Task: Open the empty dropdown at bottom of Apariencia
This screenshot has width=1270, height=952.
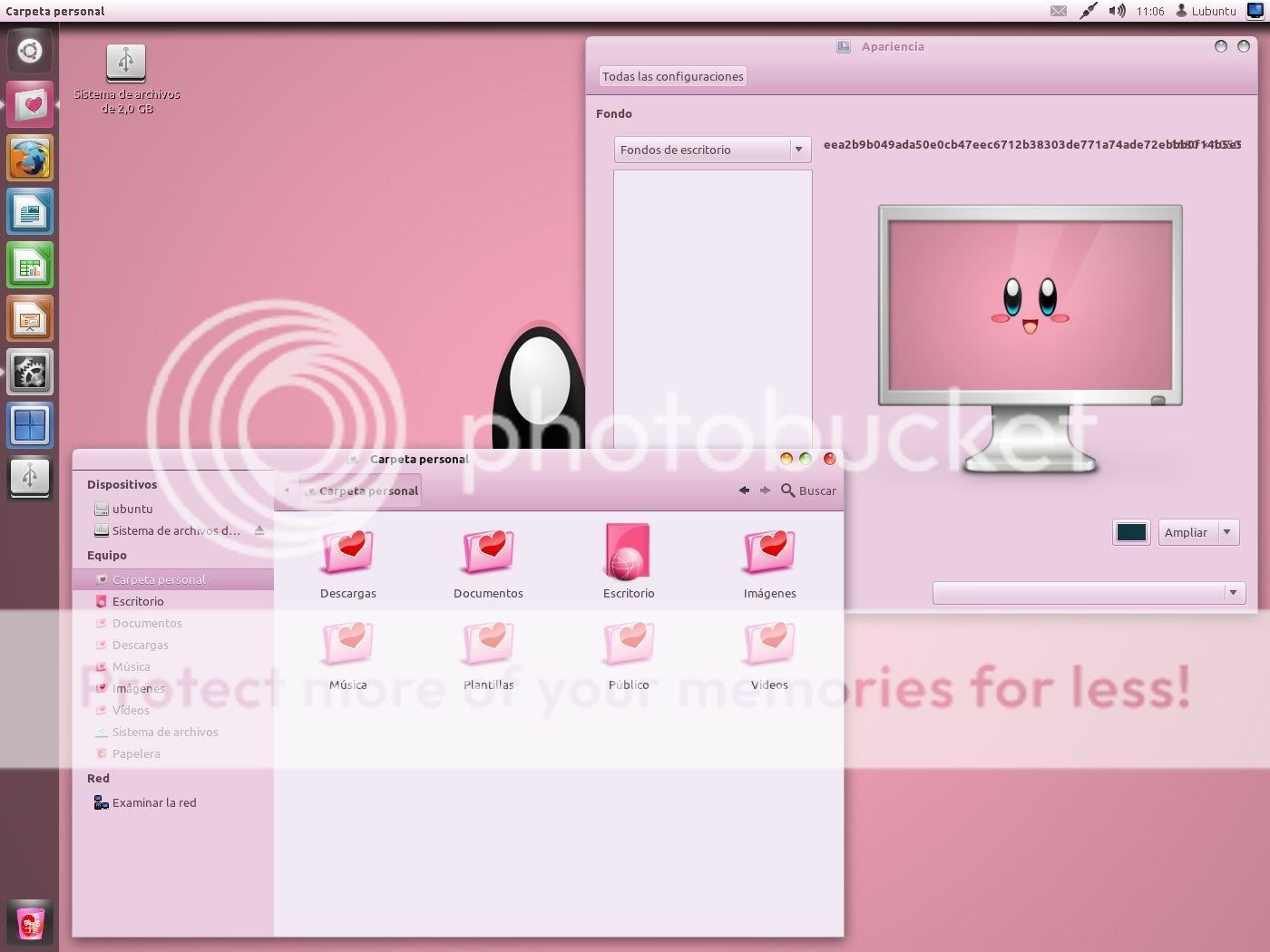Action: (1089, 593)
